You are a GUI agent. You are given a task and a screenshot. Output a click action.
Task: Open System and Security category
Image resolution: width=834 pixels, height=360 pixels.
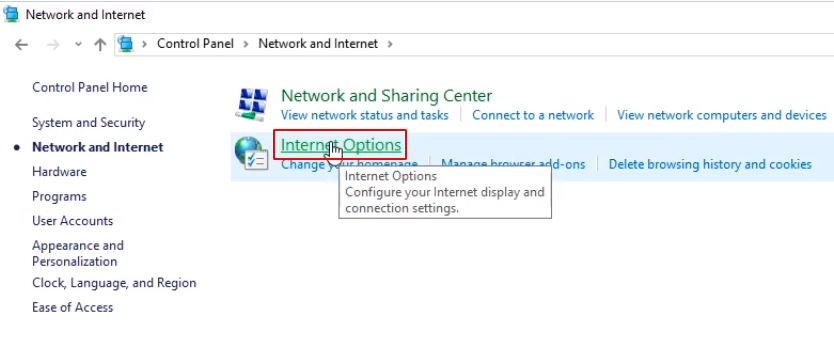coord(88,123)
